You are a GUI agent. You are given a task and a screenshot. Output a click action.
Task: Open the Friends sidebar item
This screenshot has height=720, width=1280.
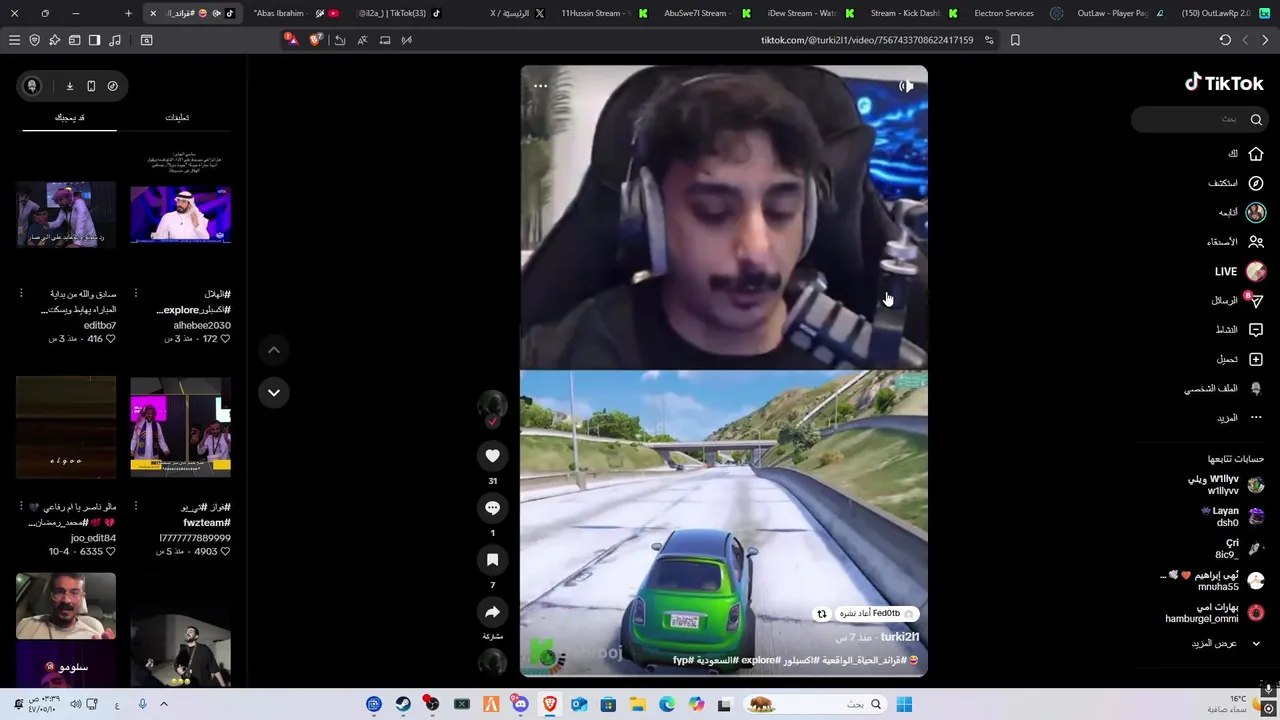[x=1235, y=242]
